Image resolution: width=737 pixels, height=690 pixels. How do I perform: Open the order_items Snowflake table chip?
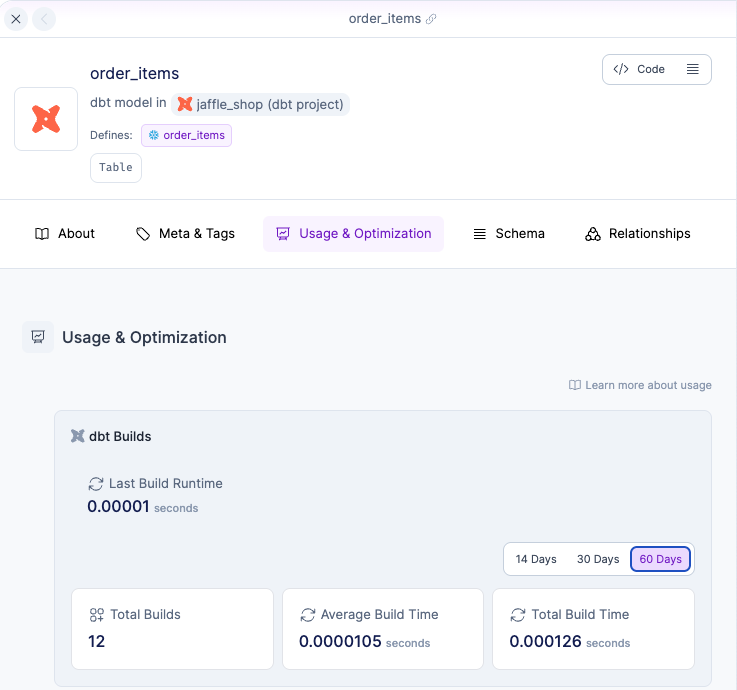coord(186,135)
